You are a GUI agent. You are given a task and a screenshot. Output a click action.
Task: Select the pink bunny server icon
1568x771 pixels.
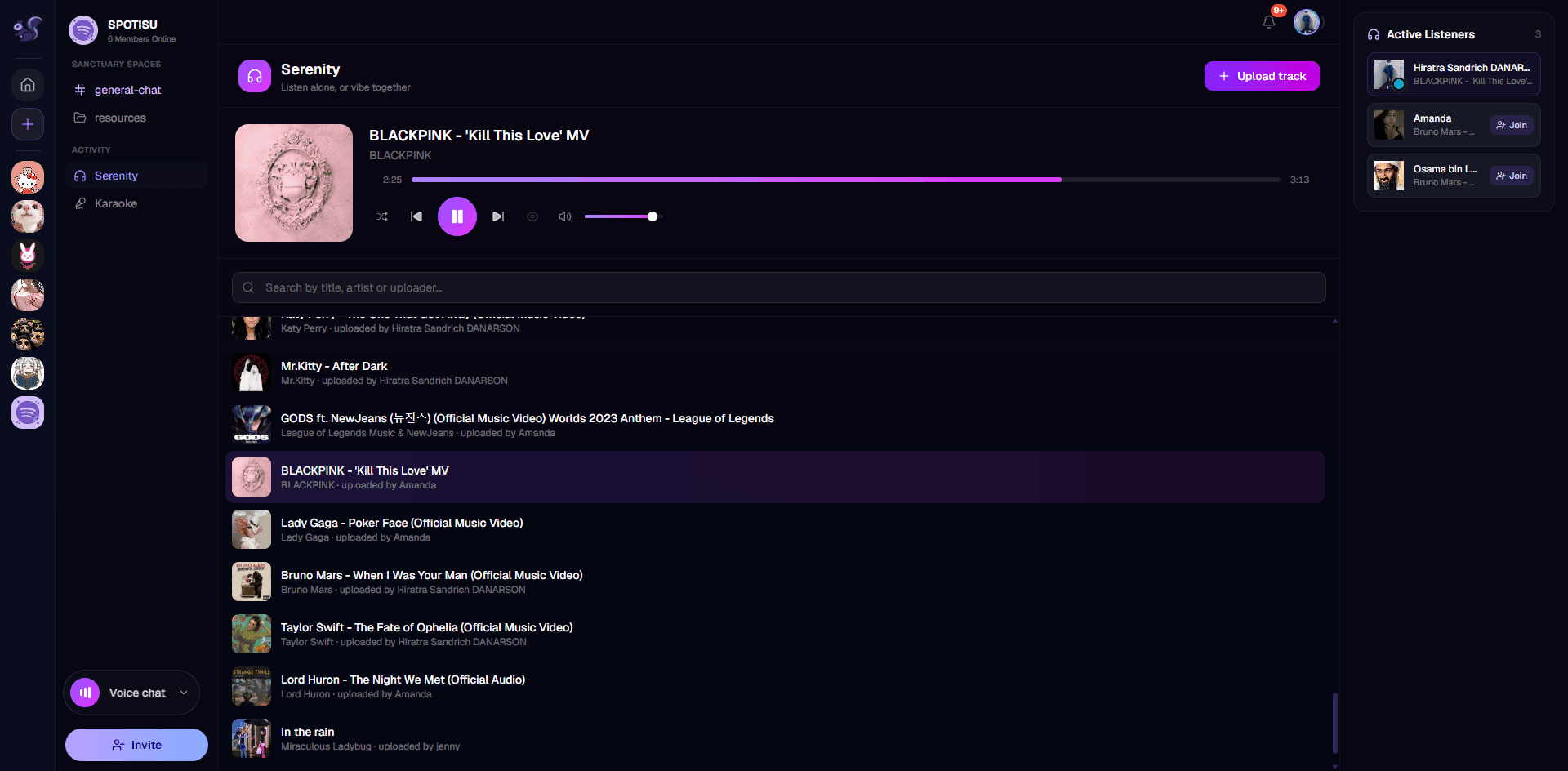coord(28,256)
